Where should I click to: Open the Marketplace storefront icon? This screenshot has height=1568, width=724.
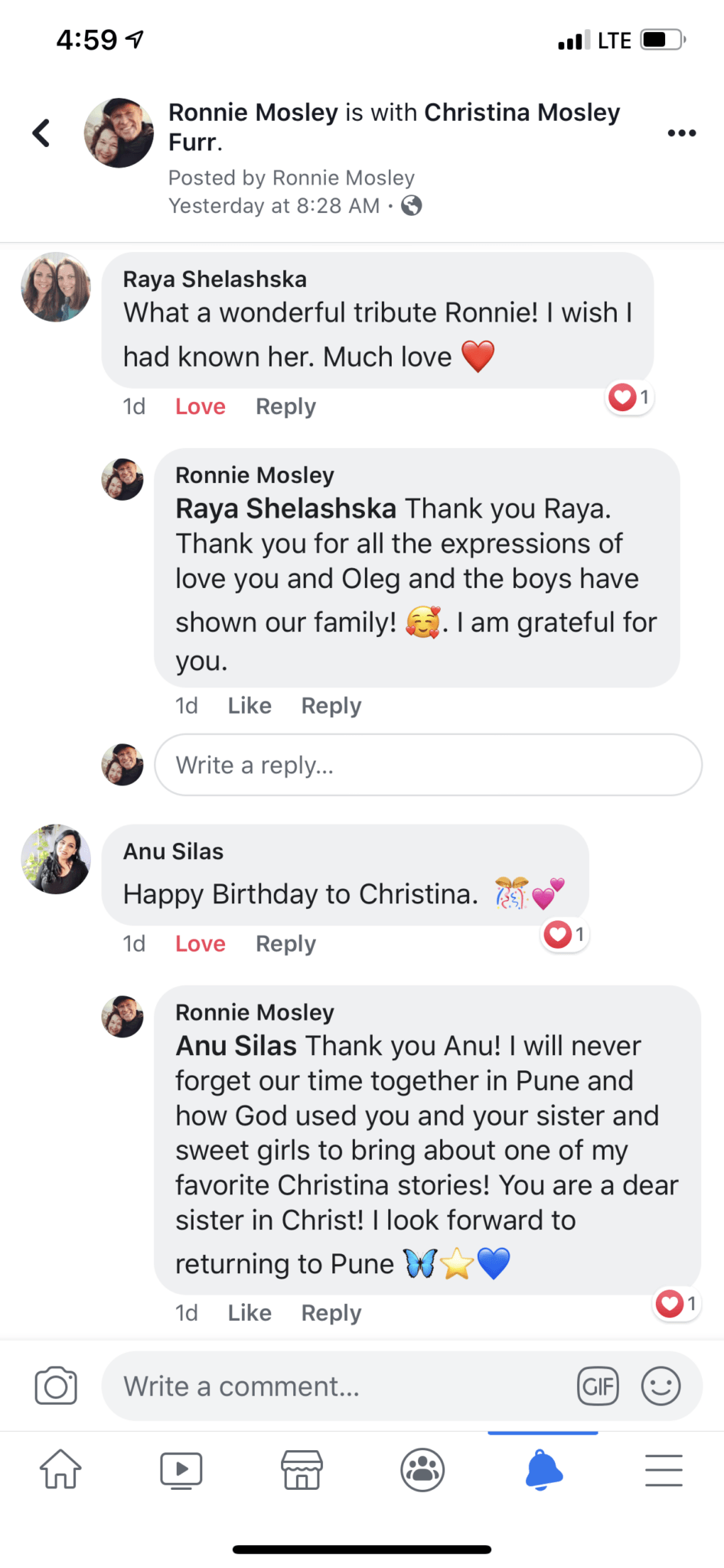point(302,1470)
